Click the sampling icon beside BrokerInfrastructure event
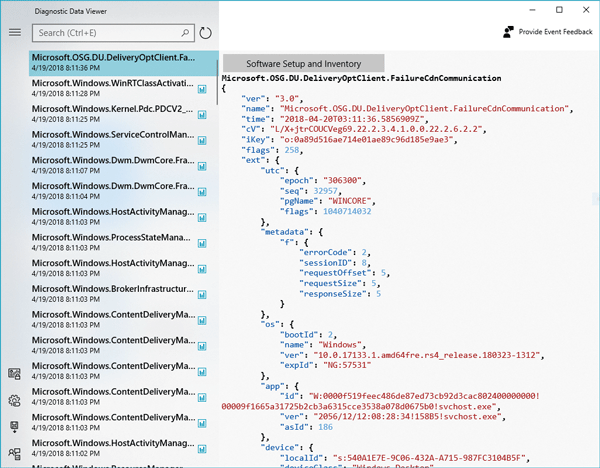This screenshot has width=600, height=468. point(202,295)
